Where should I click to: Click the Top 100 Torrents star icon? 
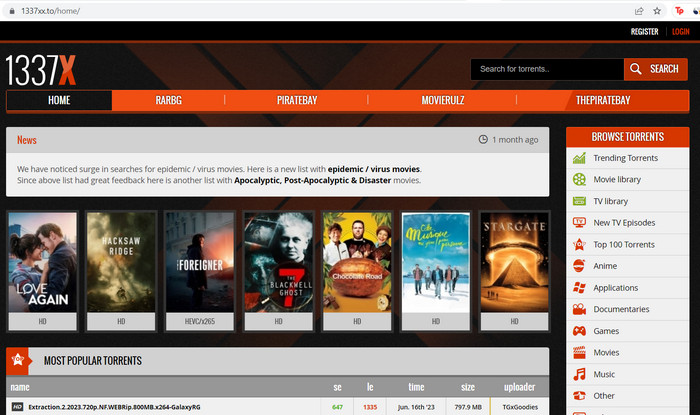[x=579, y=245]
